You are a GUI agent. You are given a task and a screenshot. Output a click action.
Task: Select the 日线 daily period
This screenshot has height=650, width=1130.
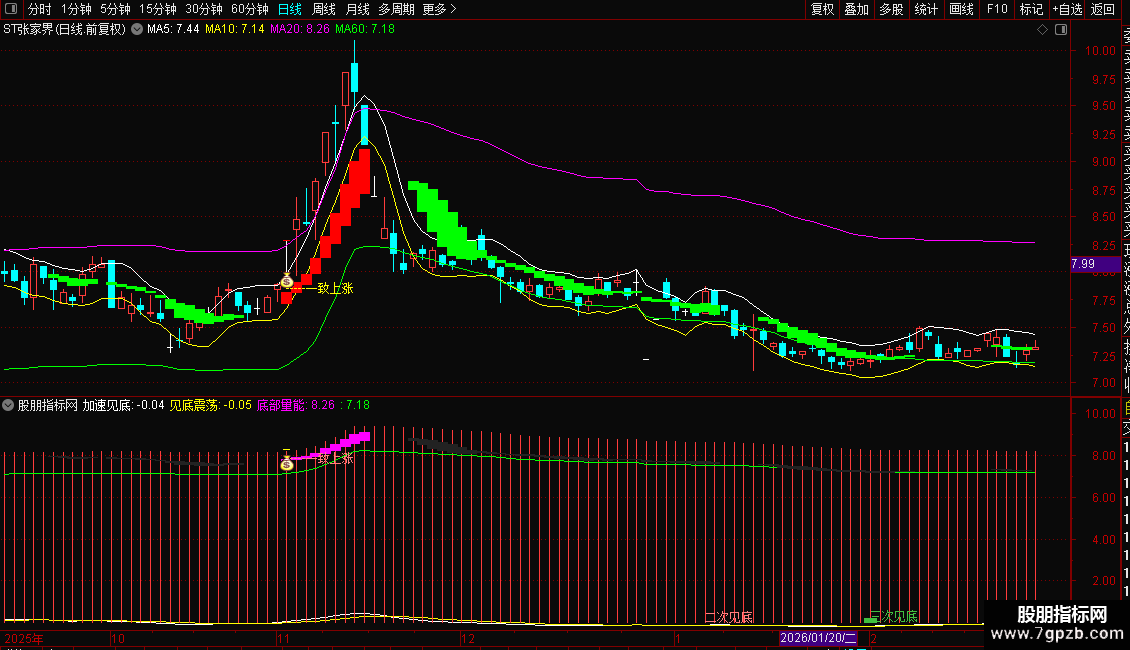click(x=290, y=9)
